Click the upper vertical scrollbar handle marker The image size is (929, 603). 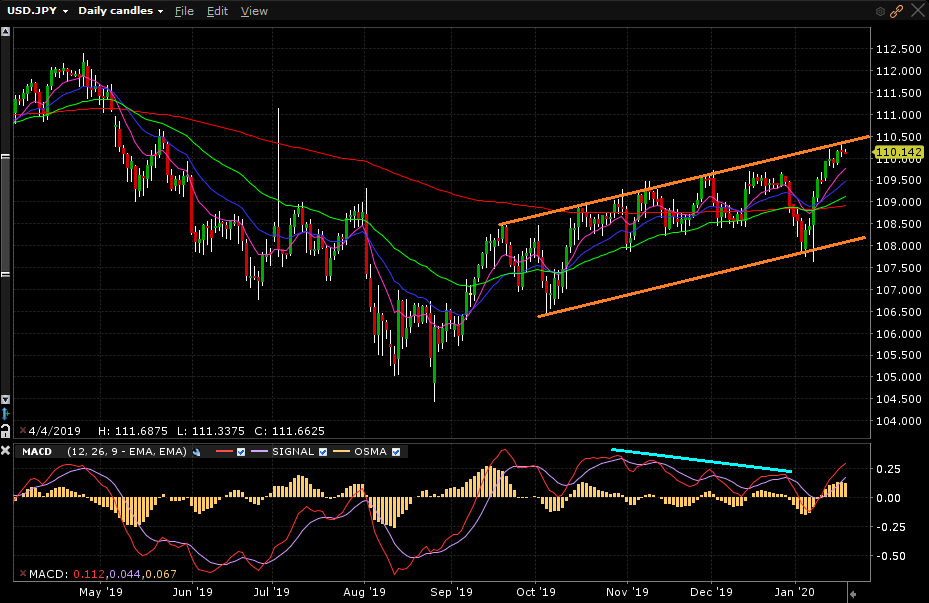5,156
